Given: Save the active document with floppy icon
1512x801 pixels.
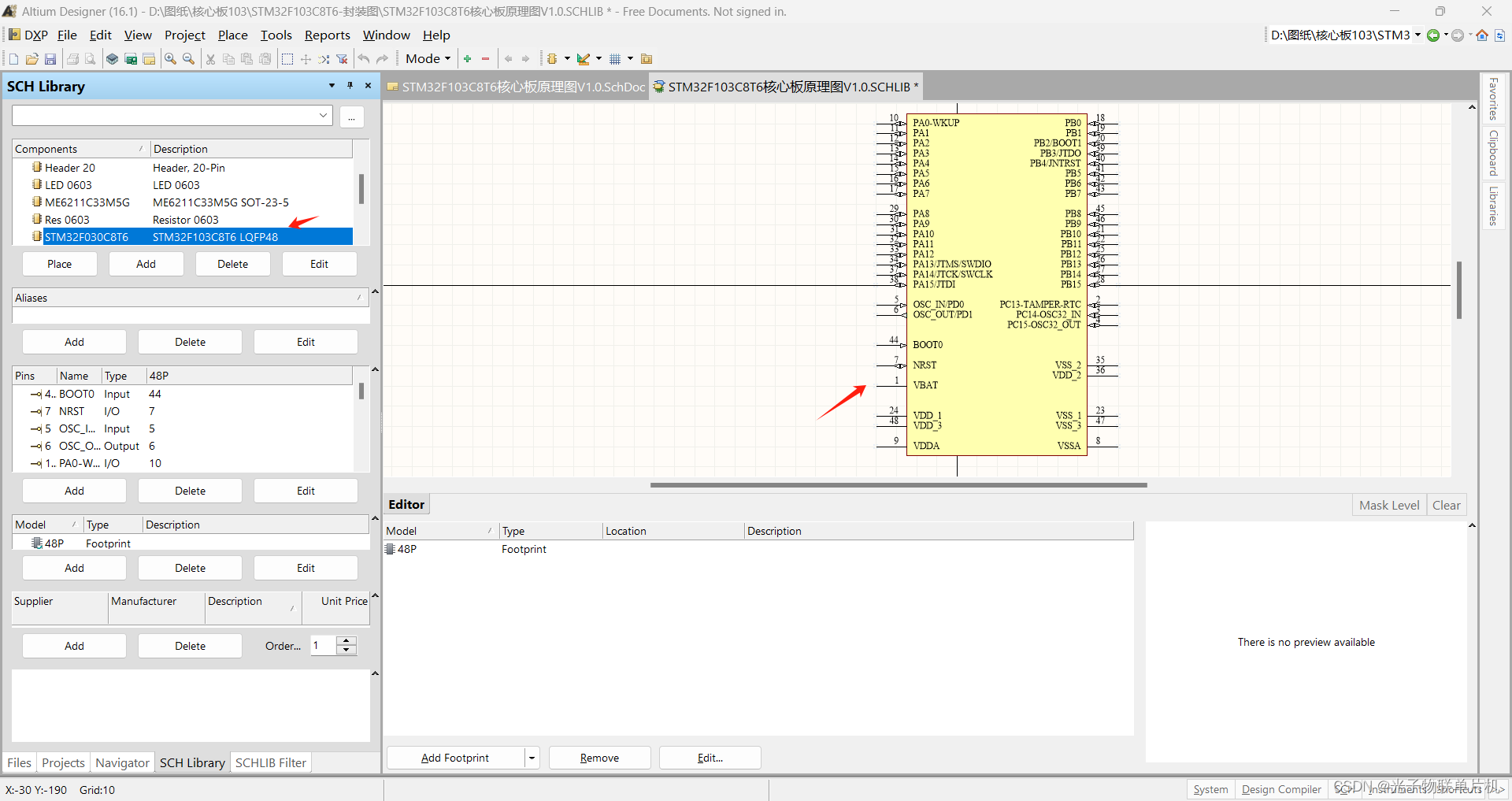Looking at the screenshot, I should coord(50,59).
